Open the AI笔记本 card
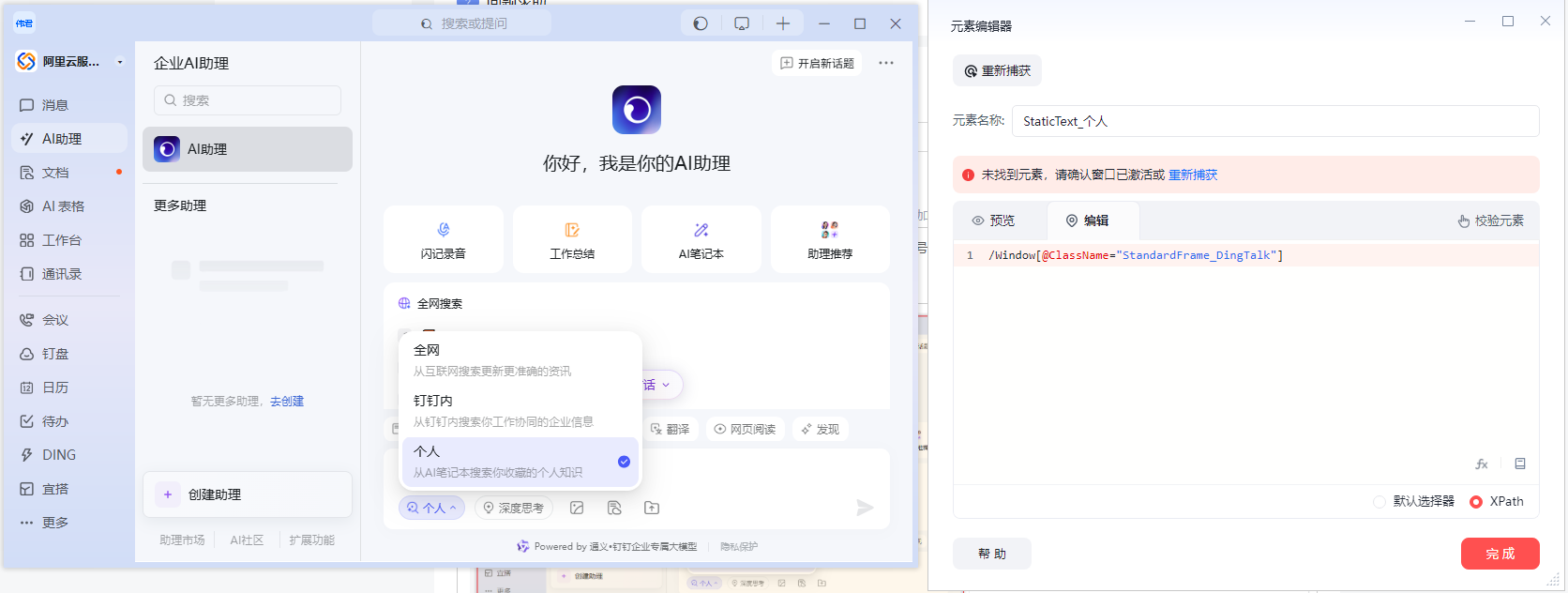Screen dimensions: 1568x593 click(701, 239)
